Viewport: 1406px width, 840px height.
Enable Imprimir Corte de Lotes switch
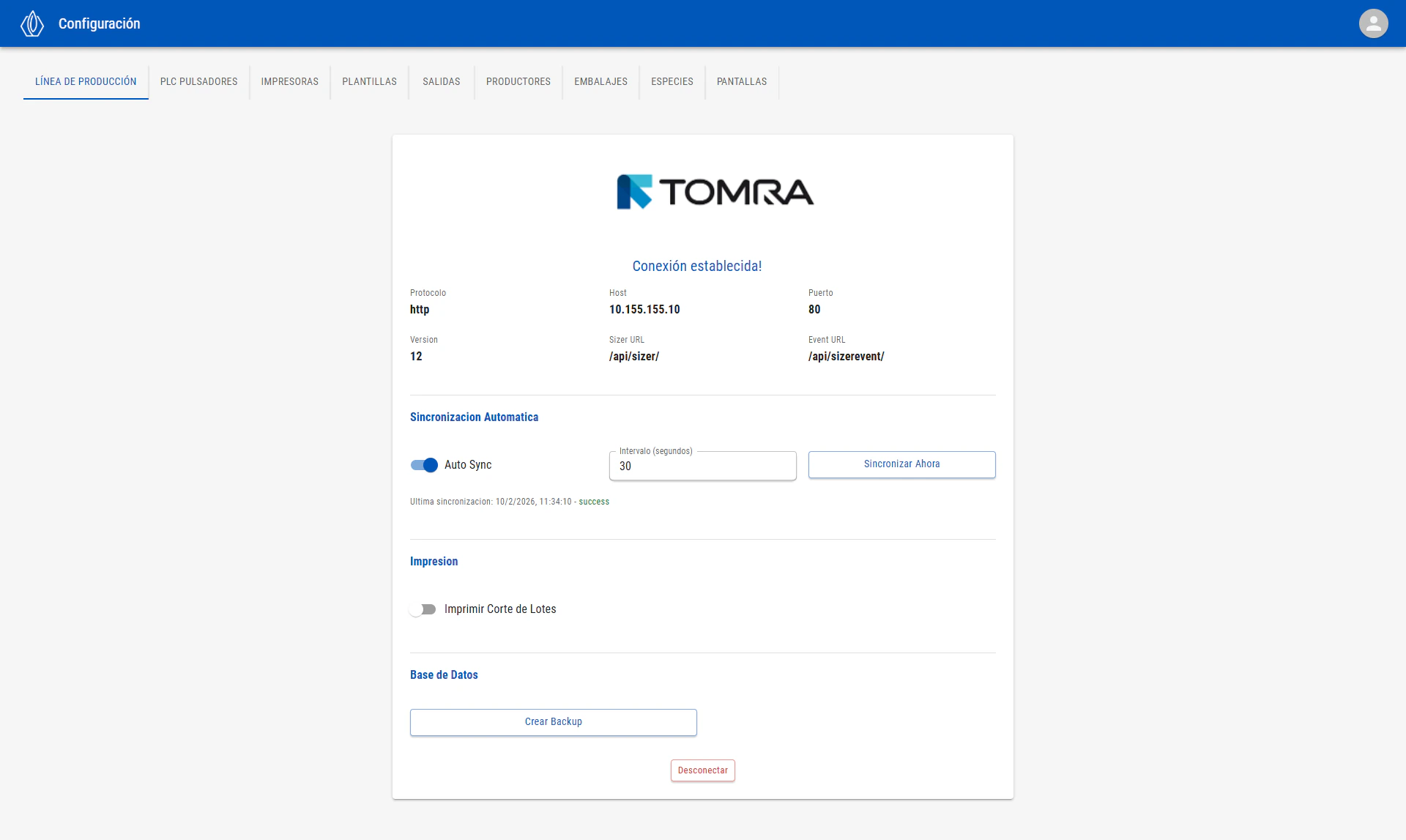pos(423,609)
